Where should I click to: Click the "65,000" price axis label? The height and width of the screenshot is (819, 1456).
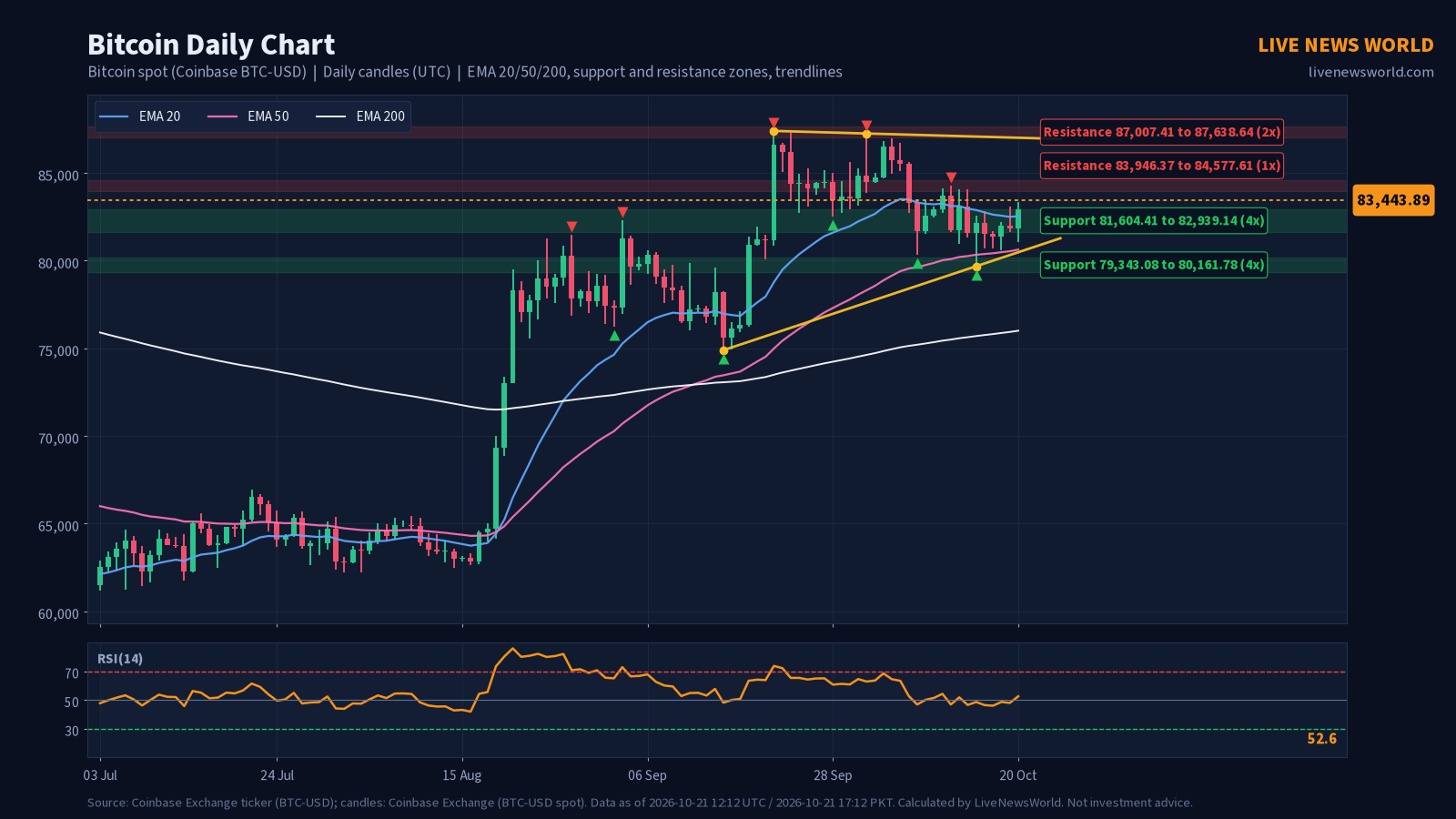[59, 526]
